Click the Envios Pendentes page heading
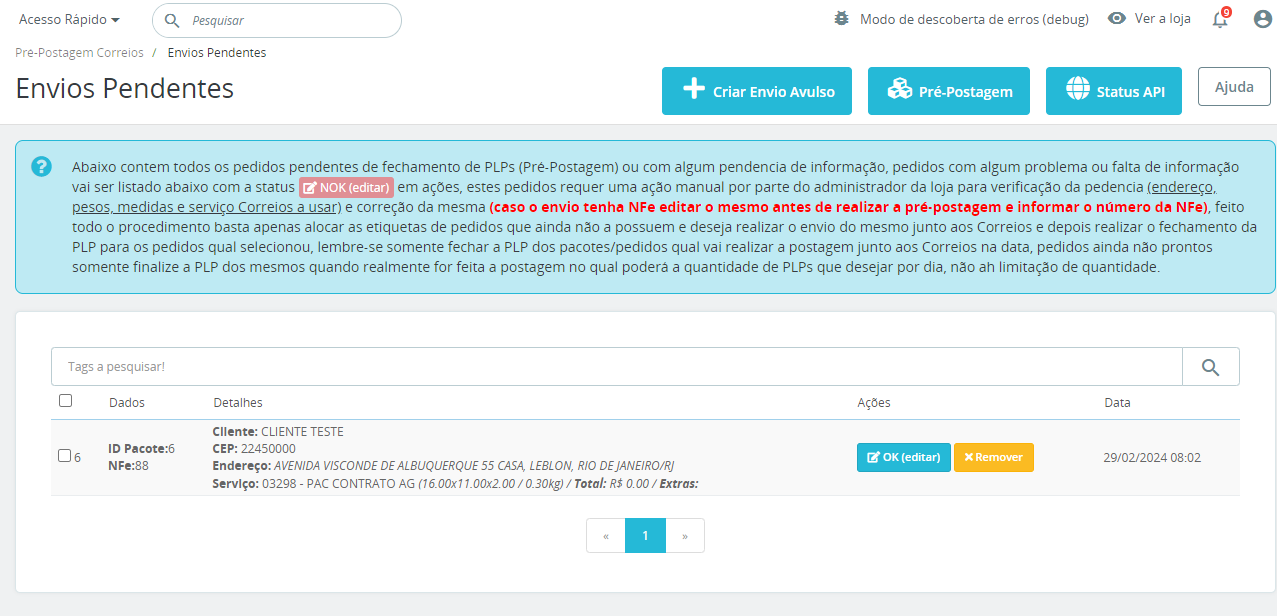 [125, 88]
